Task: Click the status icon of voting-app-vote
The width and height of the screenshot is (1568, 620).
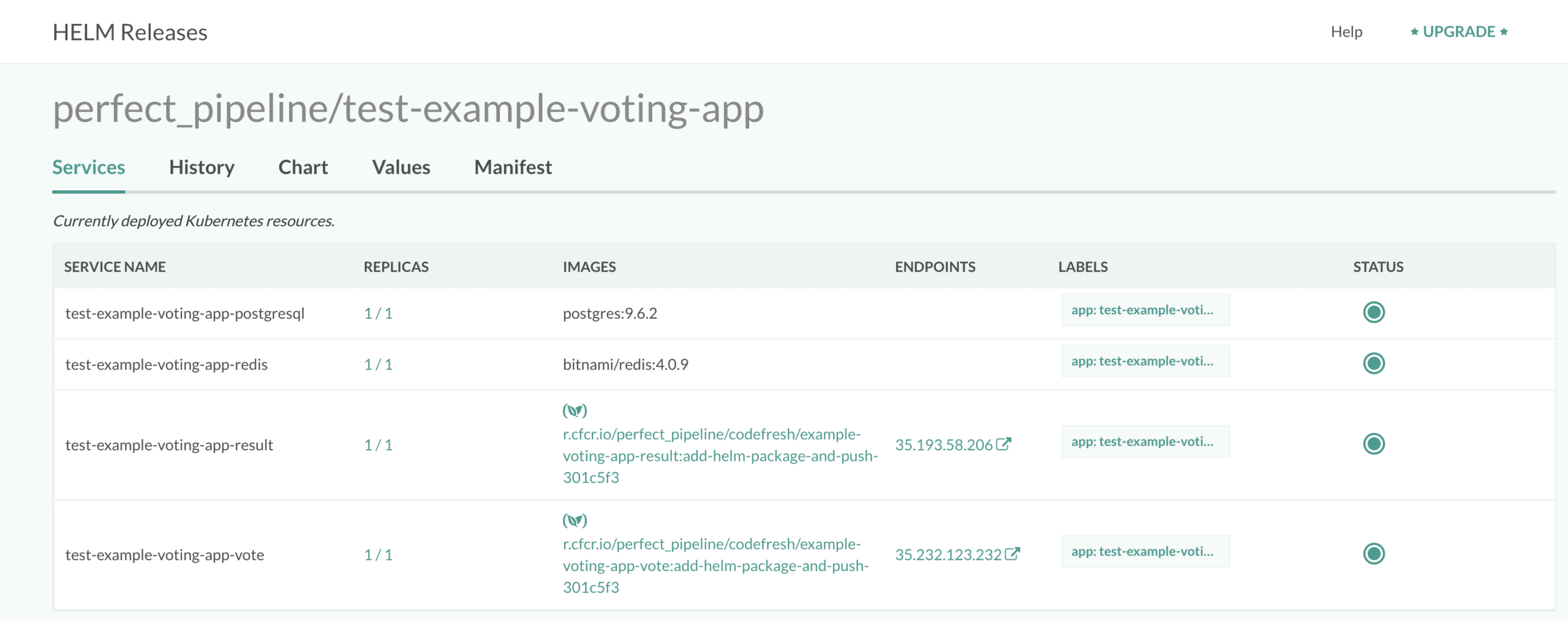Action: [x=1373, y=554]
